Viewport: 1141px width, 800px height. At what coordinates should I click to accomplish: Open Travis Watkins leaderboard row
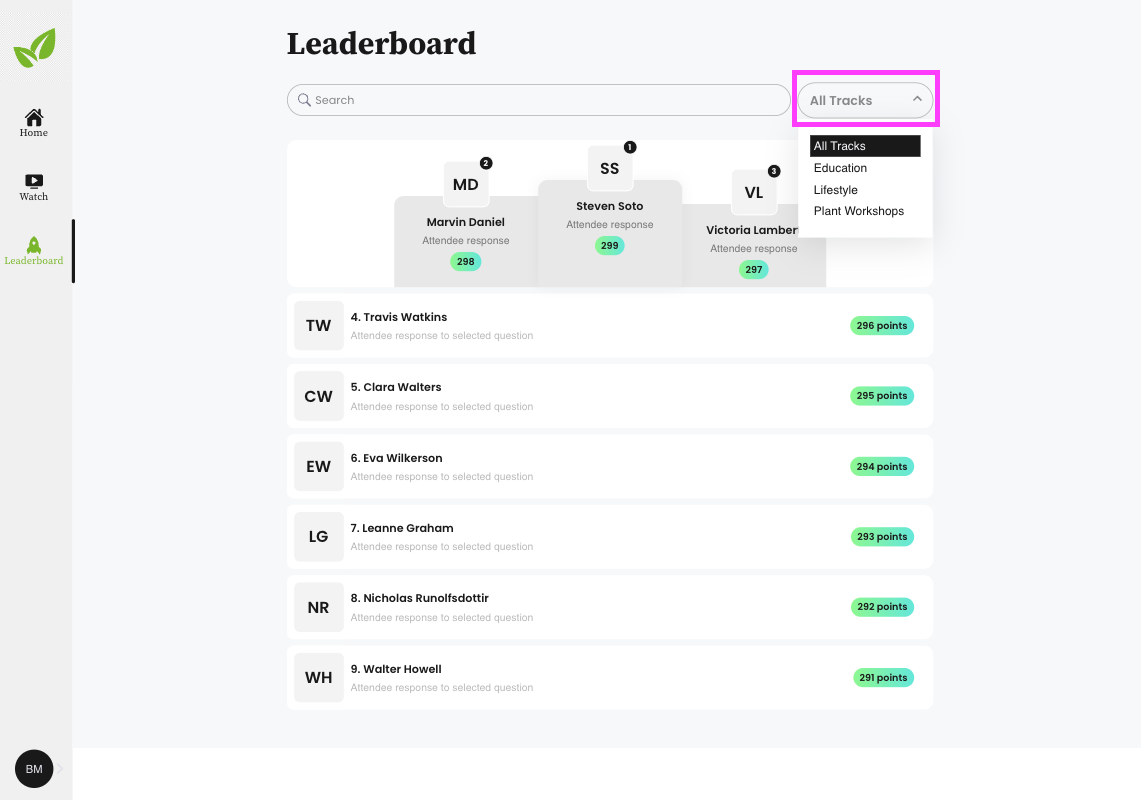click(610, 325)
